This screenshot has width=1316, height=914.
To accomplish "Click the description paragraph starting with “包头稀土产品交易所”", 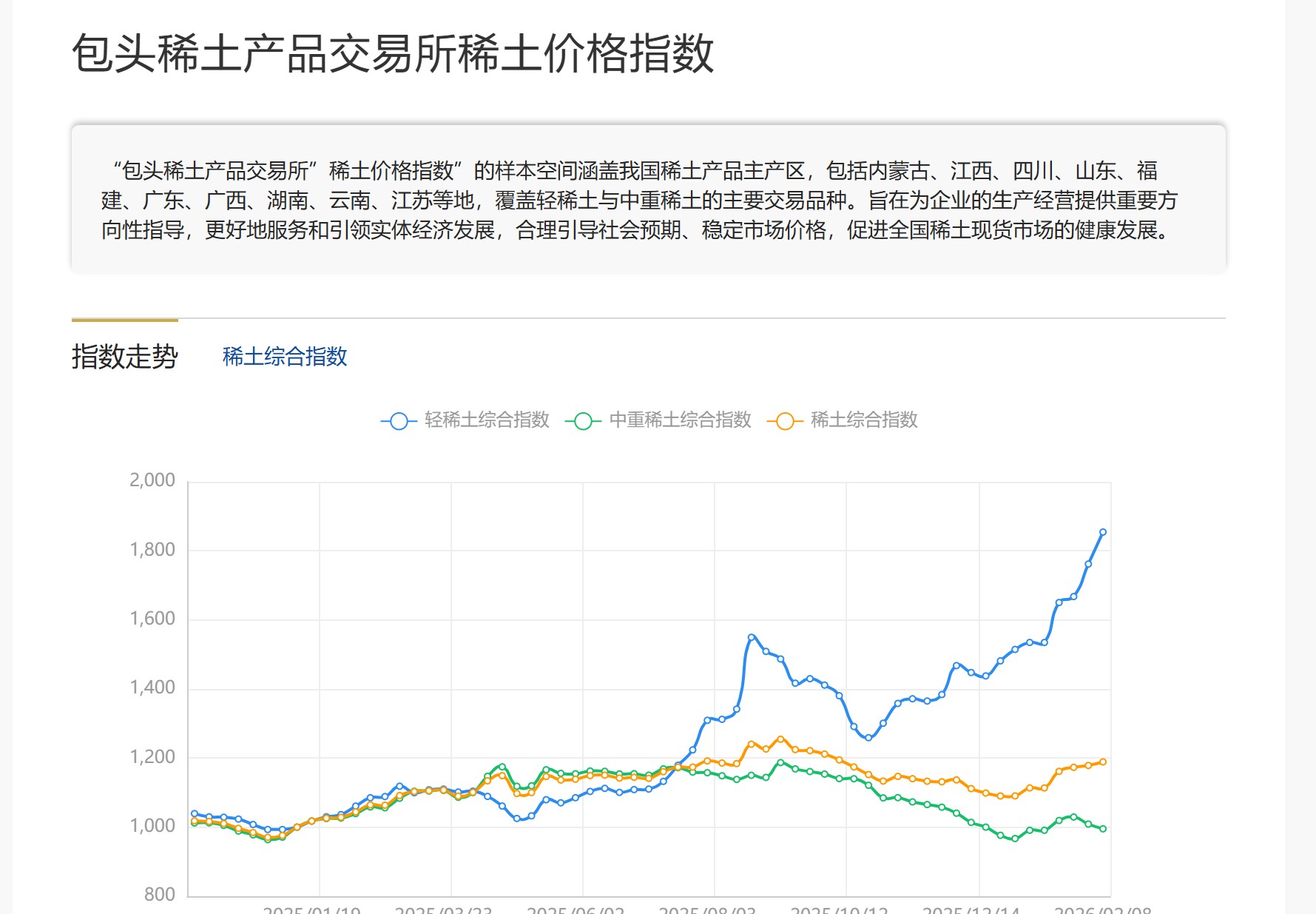I will click(x=640, y=201).
